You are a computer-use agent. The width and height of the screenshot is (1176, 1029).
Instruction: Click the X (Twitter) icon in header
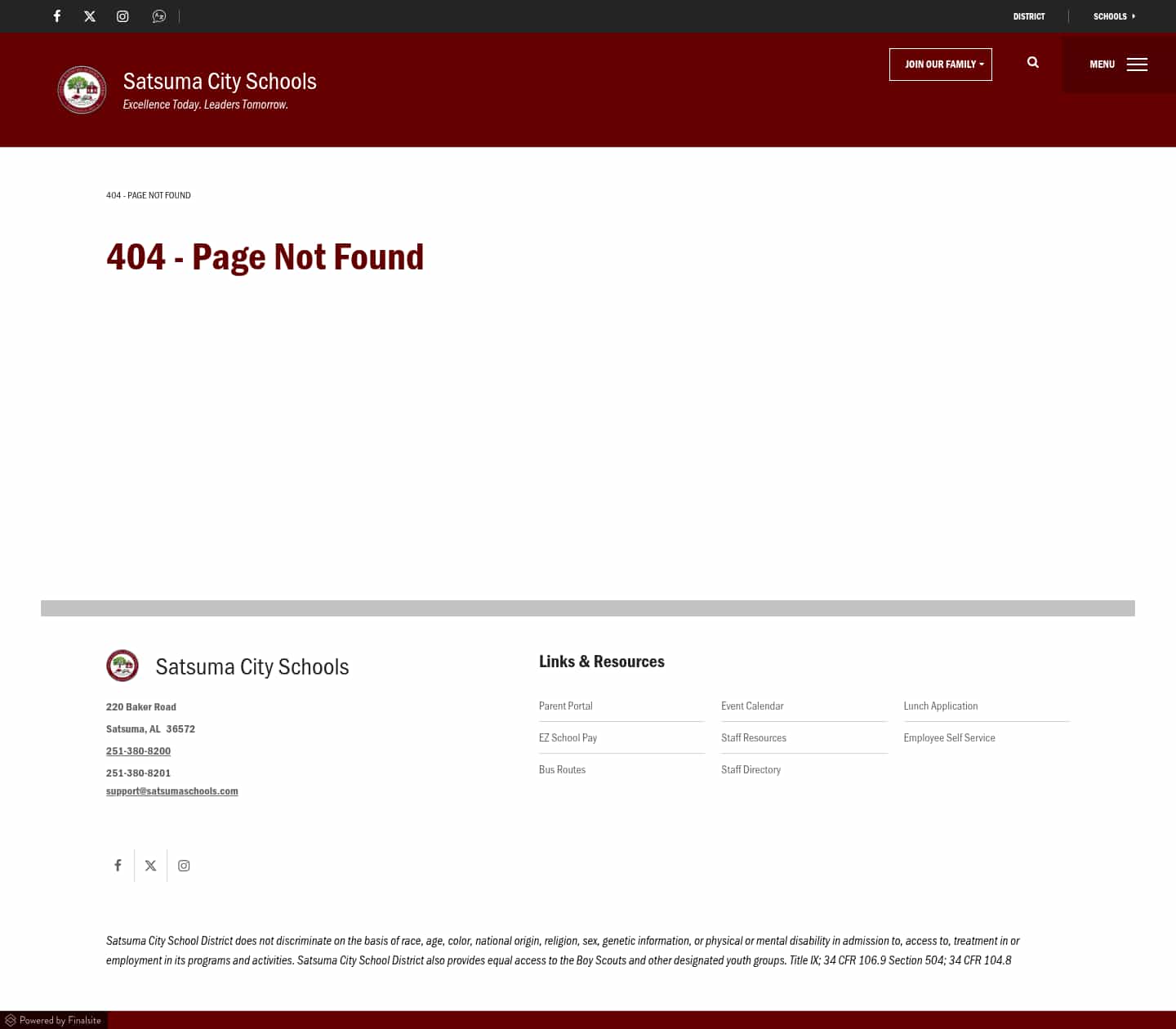pos(90,16)
